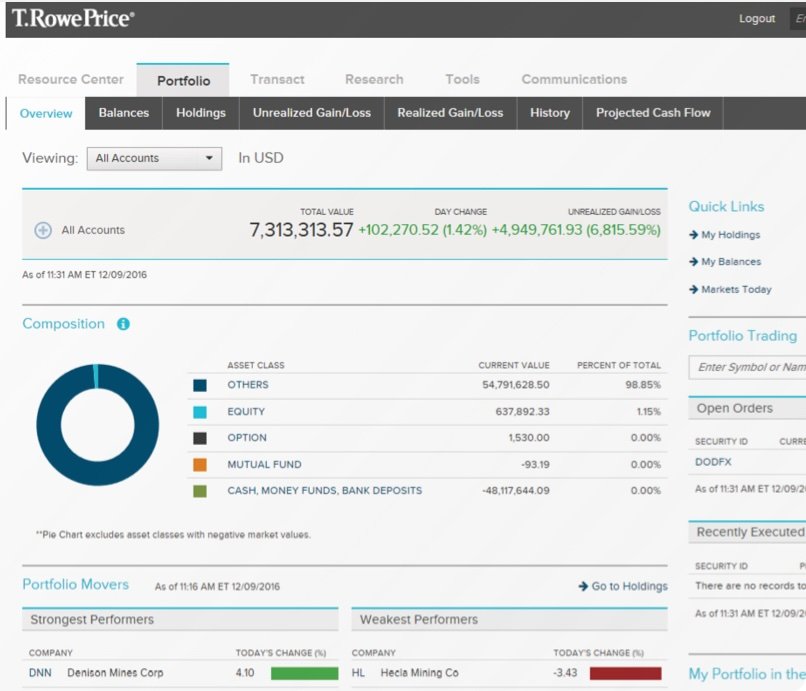The width and height of the screenshot is (806, 691).
Task: Click the Open Orders panel header
Action: point(747,408)
